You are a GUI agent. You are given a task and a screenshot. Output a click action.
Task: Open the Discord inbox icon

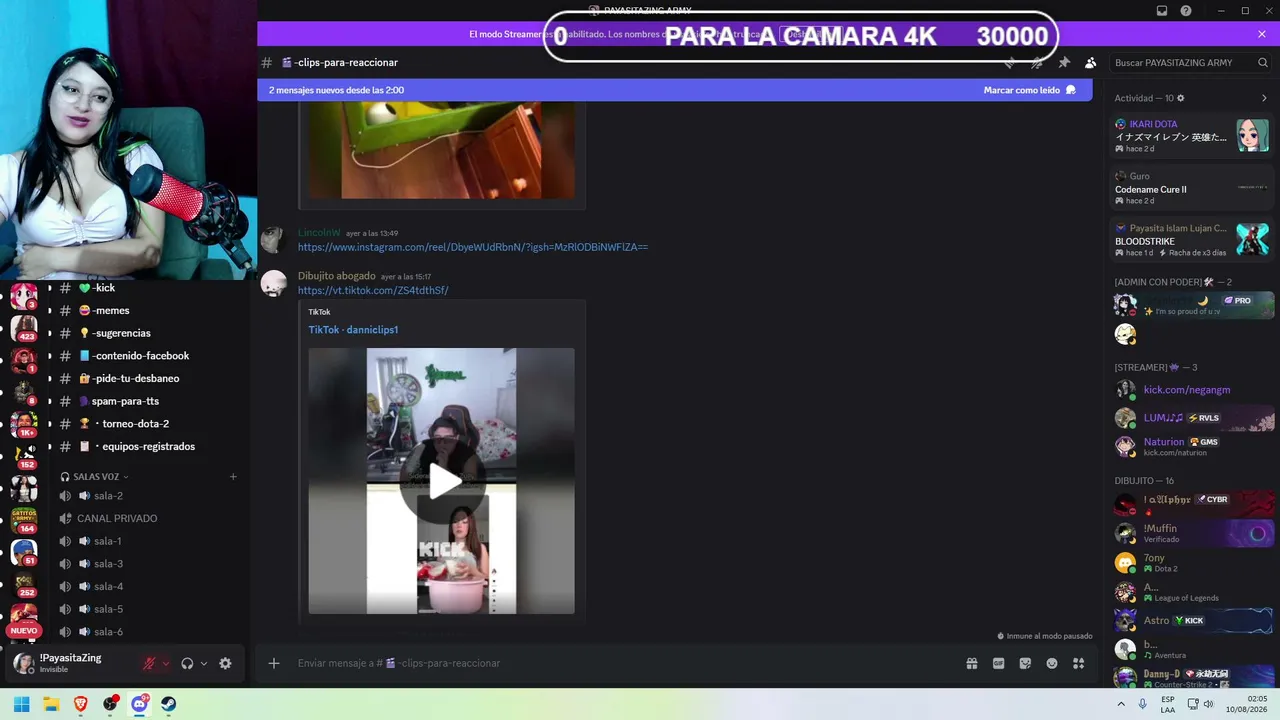pyautogui.click(x=1162, y=11)
